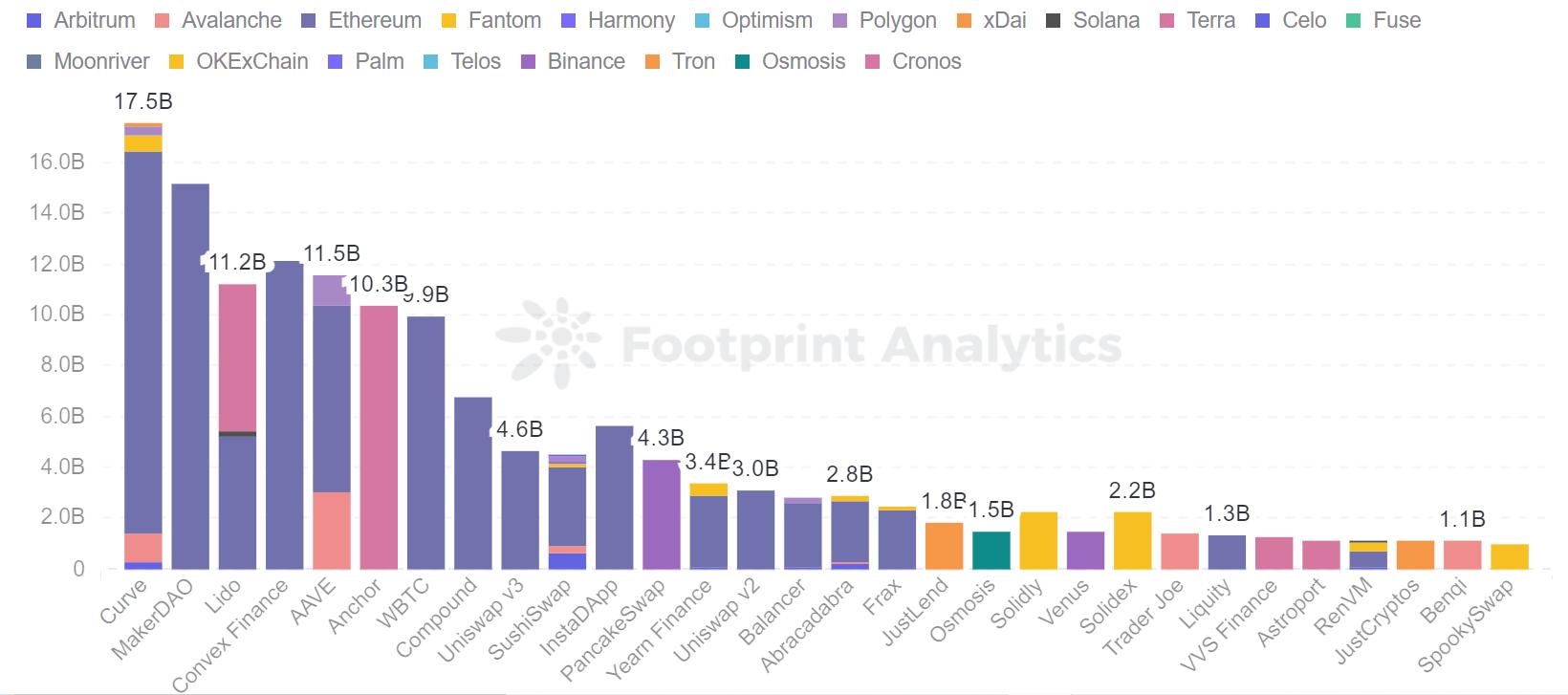
Task: Select the pink Anchor bar
Action: coord(379,438)
